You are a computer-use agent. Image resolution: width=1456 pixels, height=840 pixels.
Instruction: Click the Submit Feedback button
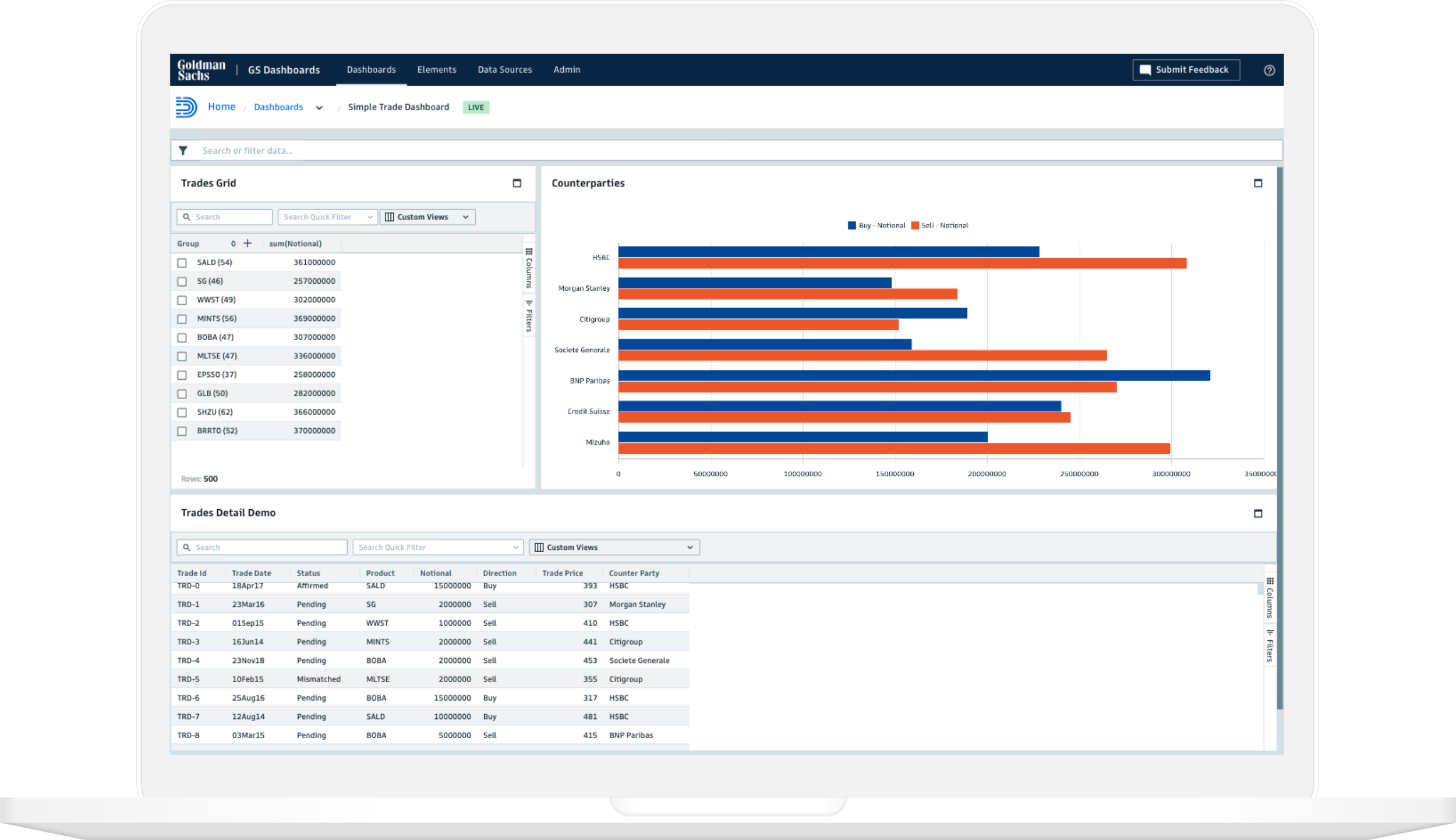click(x=1186, y=69)
